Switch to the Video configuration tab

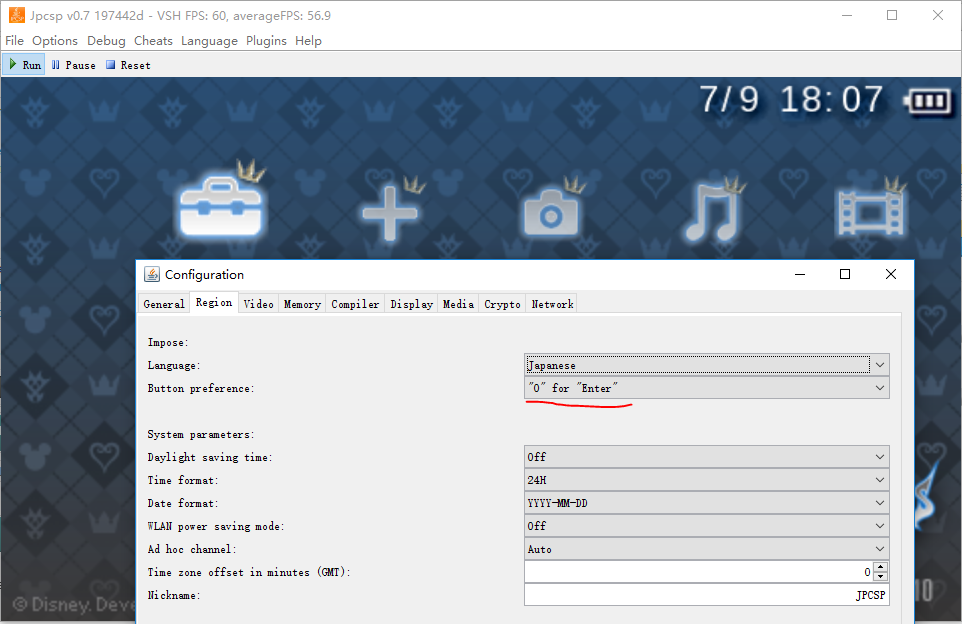click(x=258, y=304)
